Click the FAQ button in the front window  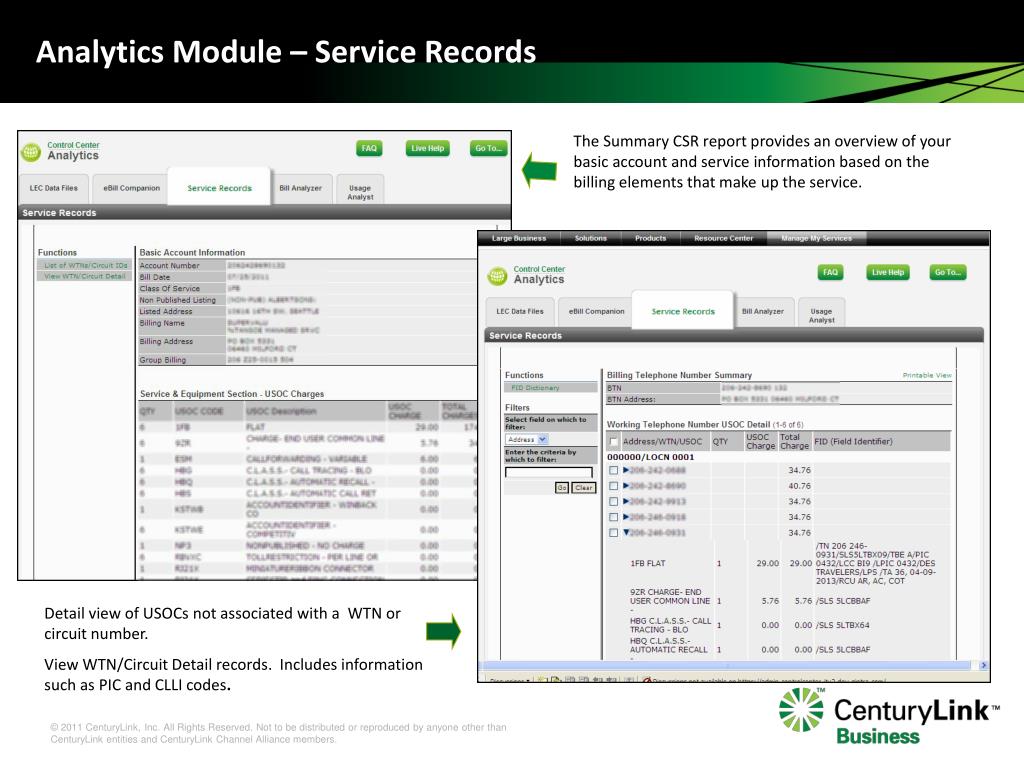(x=830, y=272)
